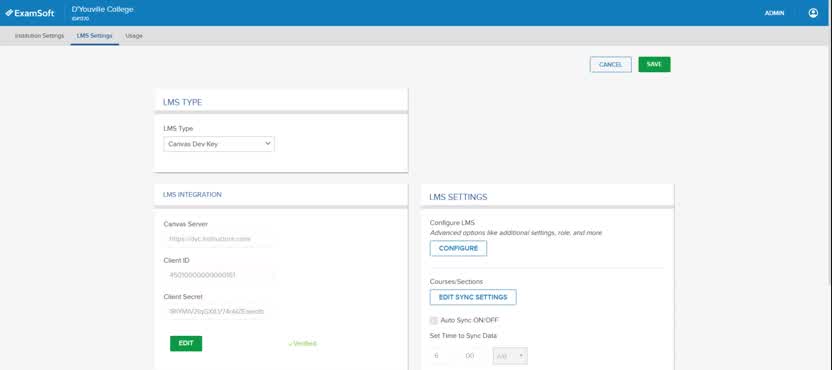
Task: Click the LMS INTEGRATION heading
Action: coord(193,195)
